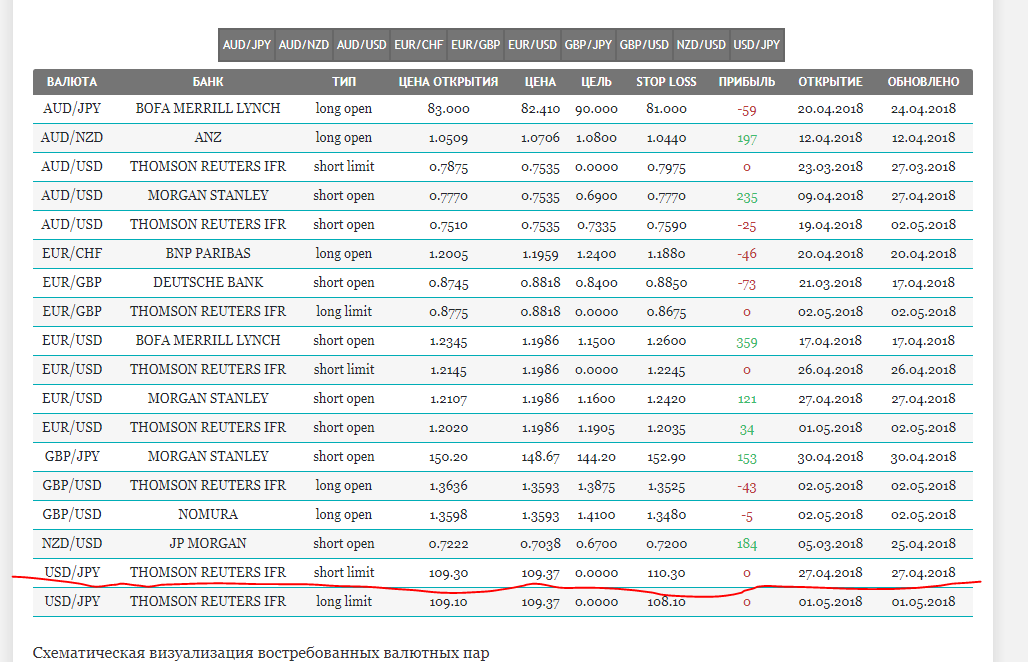
Task: Open the GBP/USD filter tab
Action: click(644, 45)
